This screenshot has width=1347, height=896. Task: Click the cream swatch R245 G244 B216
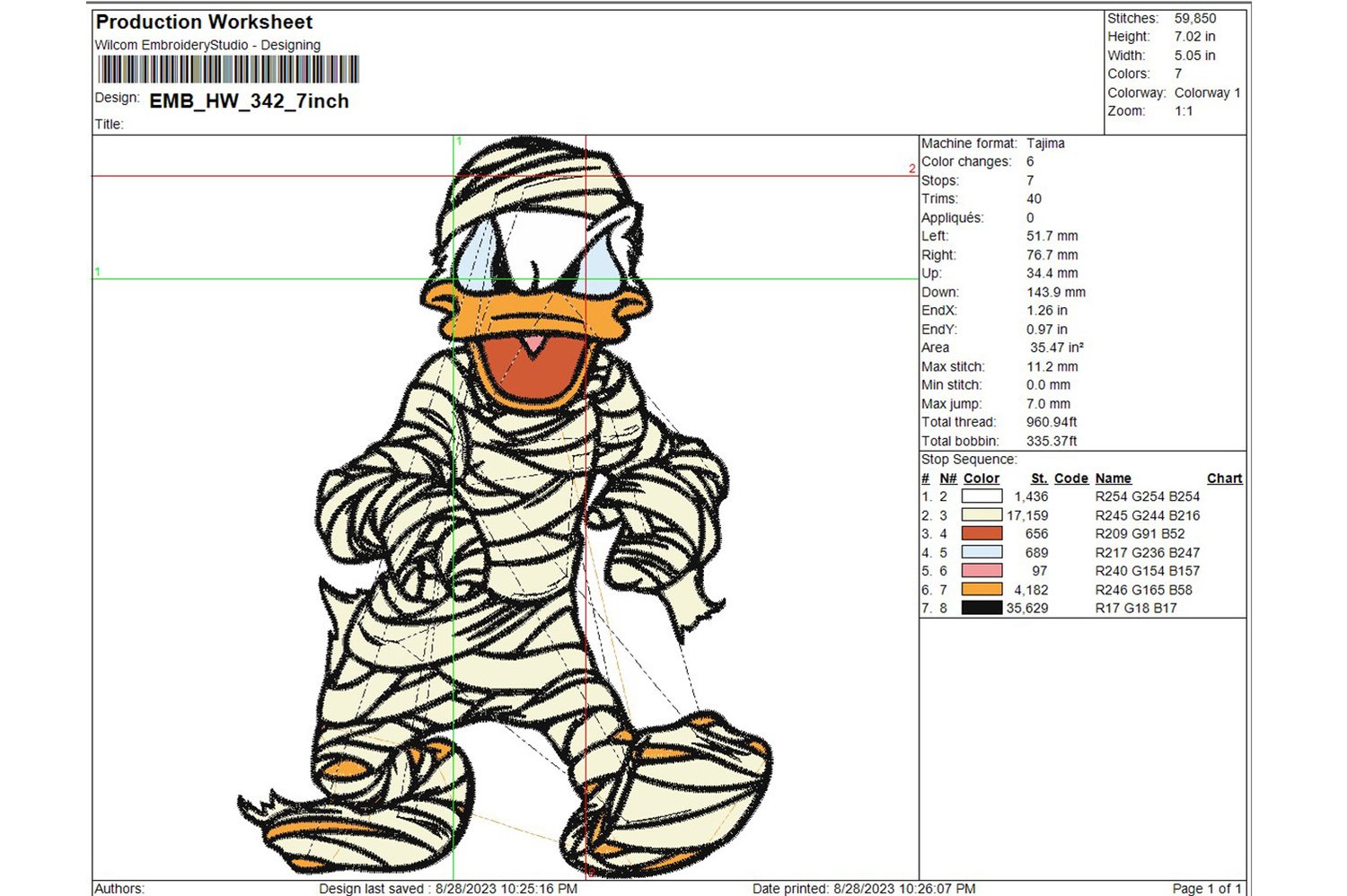pyautogui.click(x=982, y=515)
